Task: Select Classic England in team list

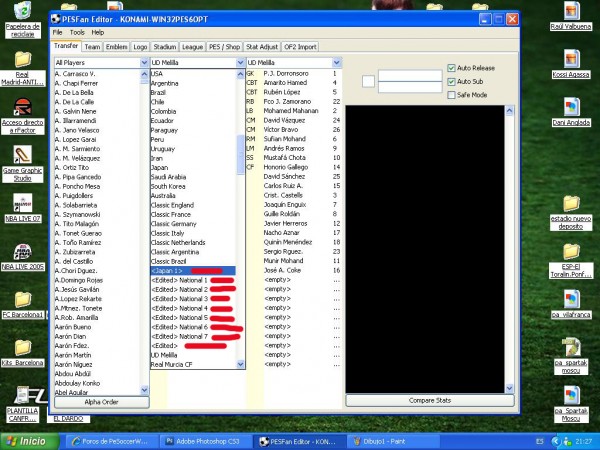Action: (x=193, y=205)
